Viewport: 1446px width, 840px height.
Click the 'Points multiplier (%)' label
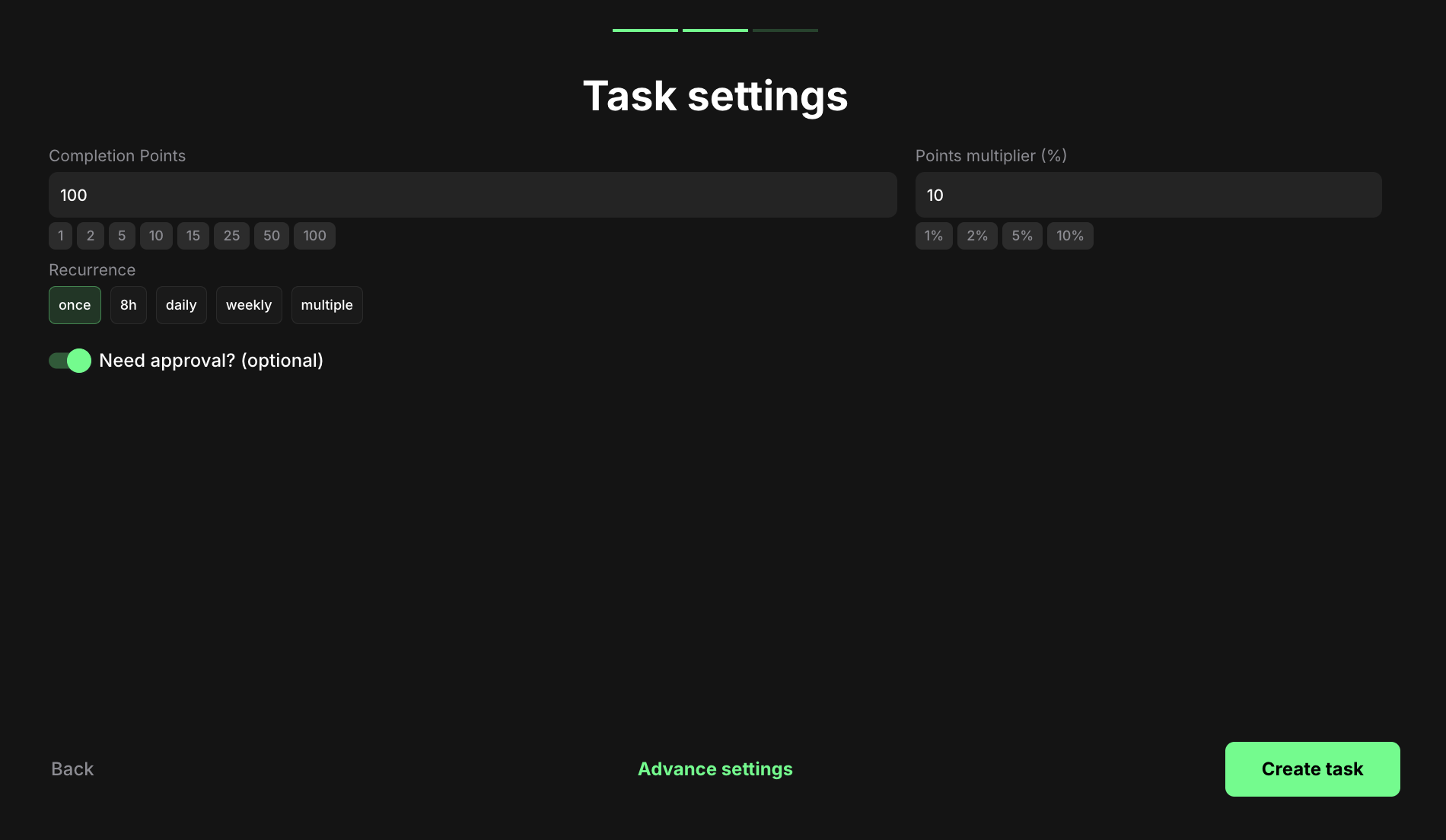[x=991, y=156]
